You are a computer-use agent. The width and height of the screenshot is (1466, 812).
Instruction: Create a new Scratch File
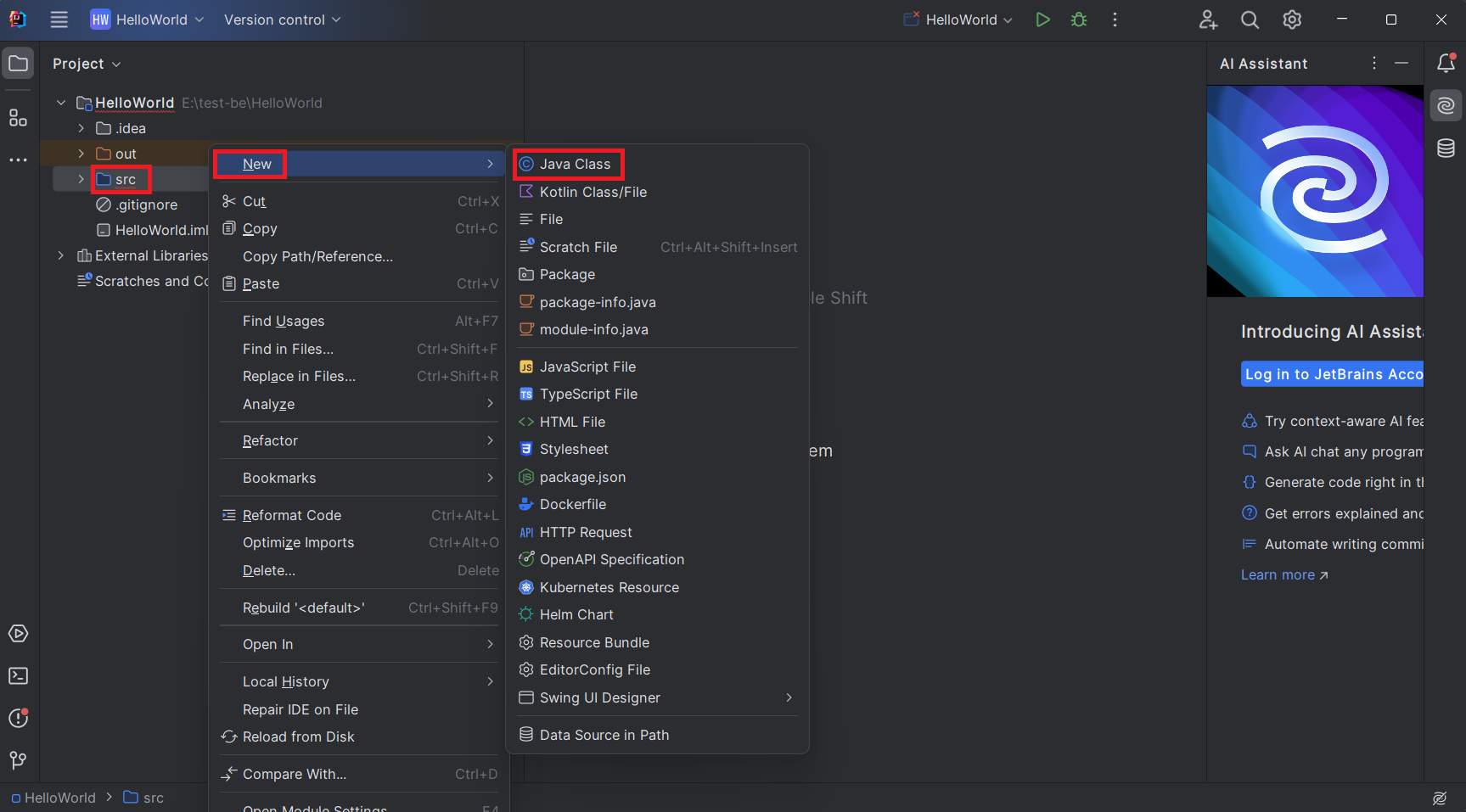(657, 247)
